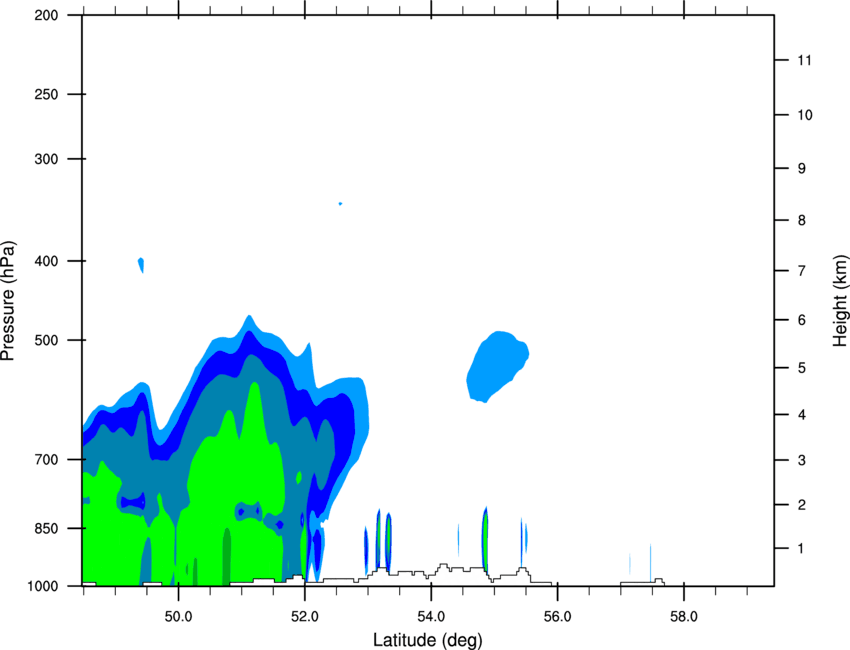
Task: Click the tiny blue dot near 350 hPa
Action: tap(340, 203)
